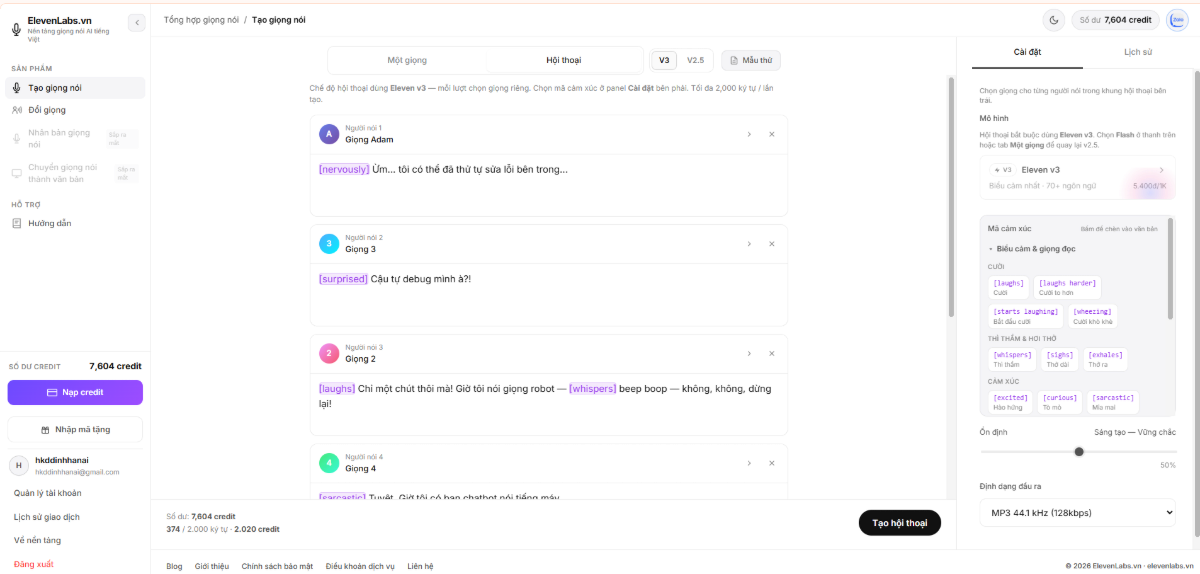This screenshot has width=1200, height=574.
Task: Click Nhân bản giọng nói sidebar item
Action: pyautogui.click(x=76, y=139)
